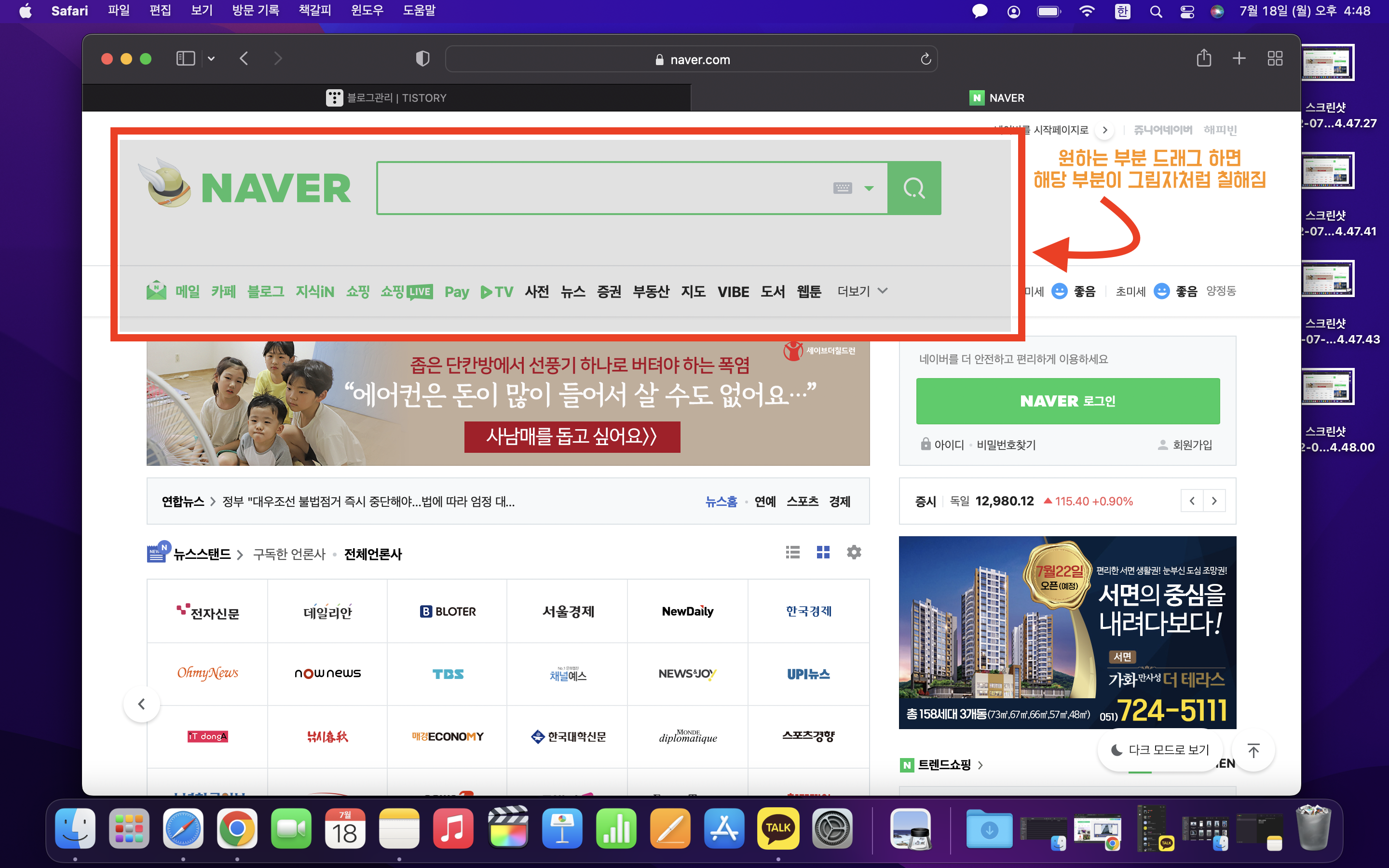1389x868 pixels.
Task: Open the tab overview grid icon
Action: tap(1275, 58)
